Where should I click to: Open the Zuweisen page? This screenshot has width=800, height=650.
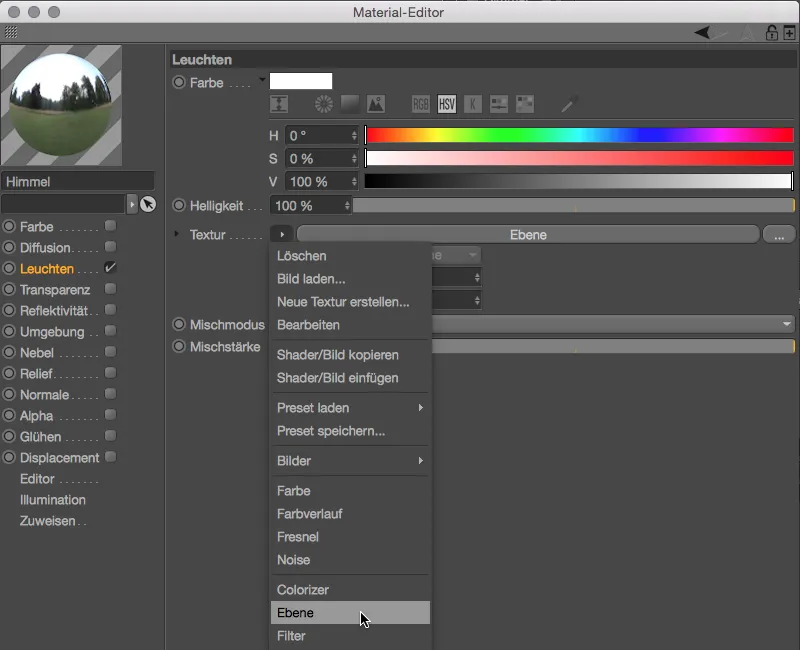[47, 521]
